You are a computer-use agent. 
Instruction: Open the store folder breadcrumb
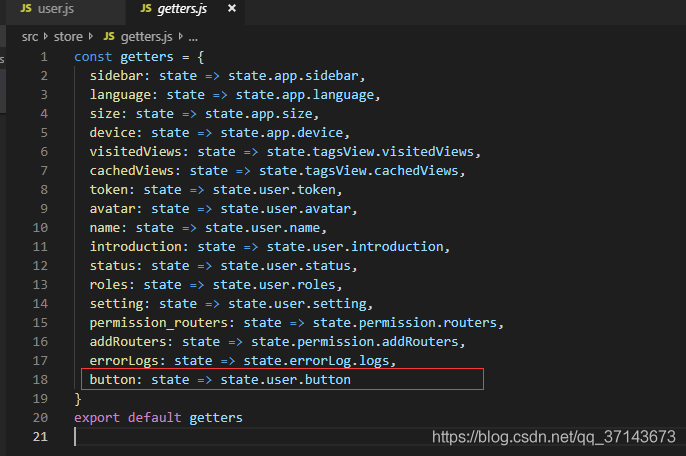69,37
